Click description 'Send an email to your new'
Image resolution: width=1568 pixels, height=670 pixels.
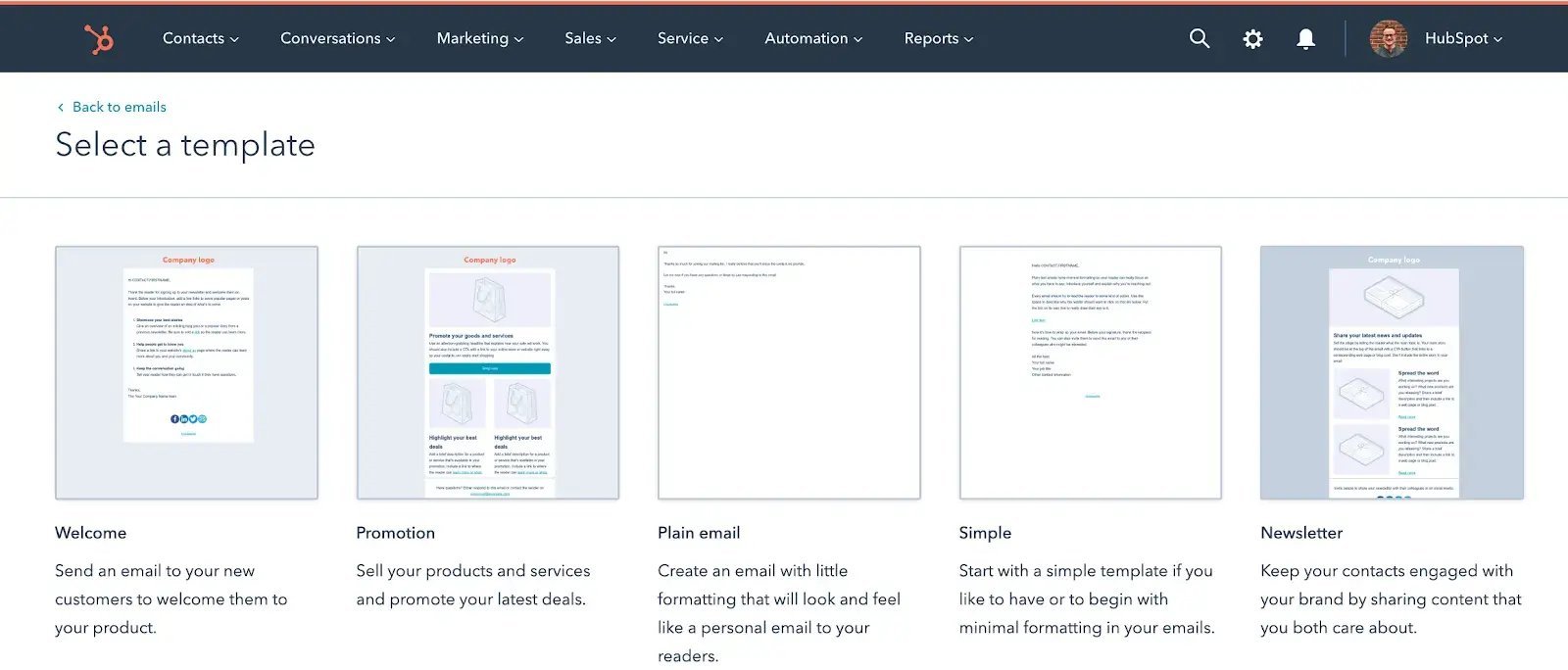pos(155,571)
